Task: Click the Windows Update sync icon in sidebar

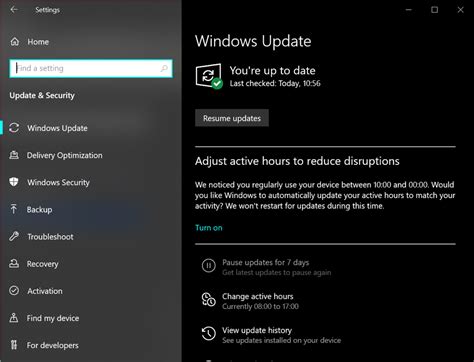Action: (x=14, y=128)
